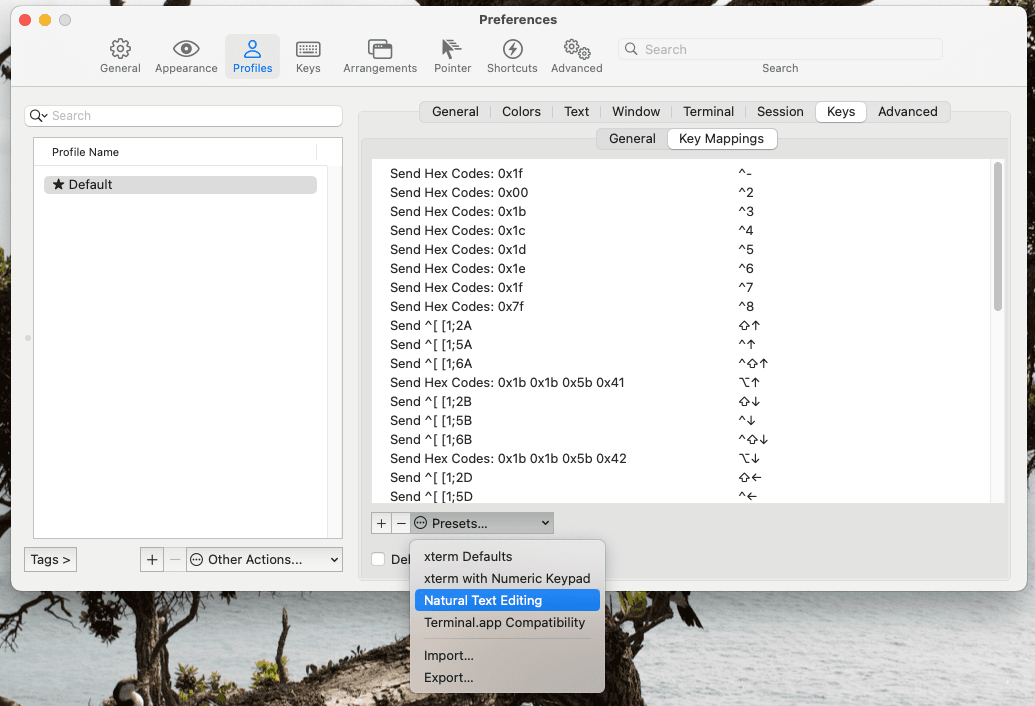This screenshot has height=706, width=1035.
Task: Switch to the Terminal tab
Action: pos(708,112)
